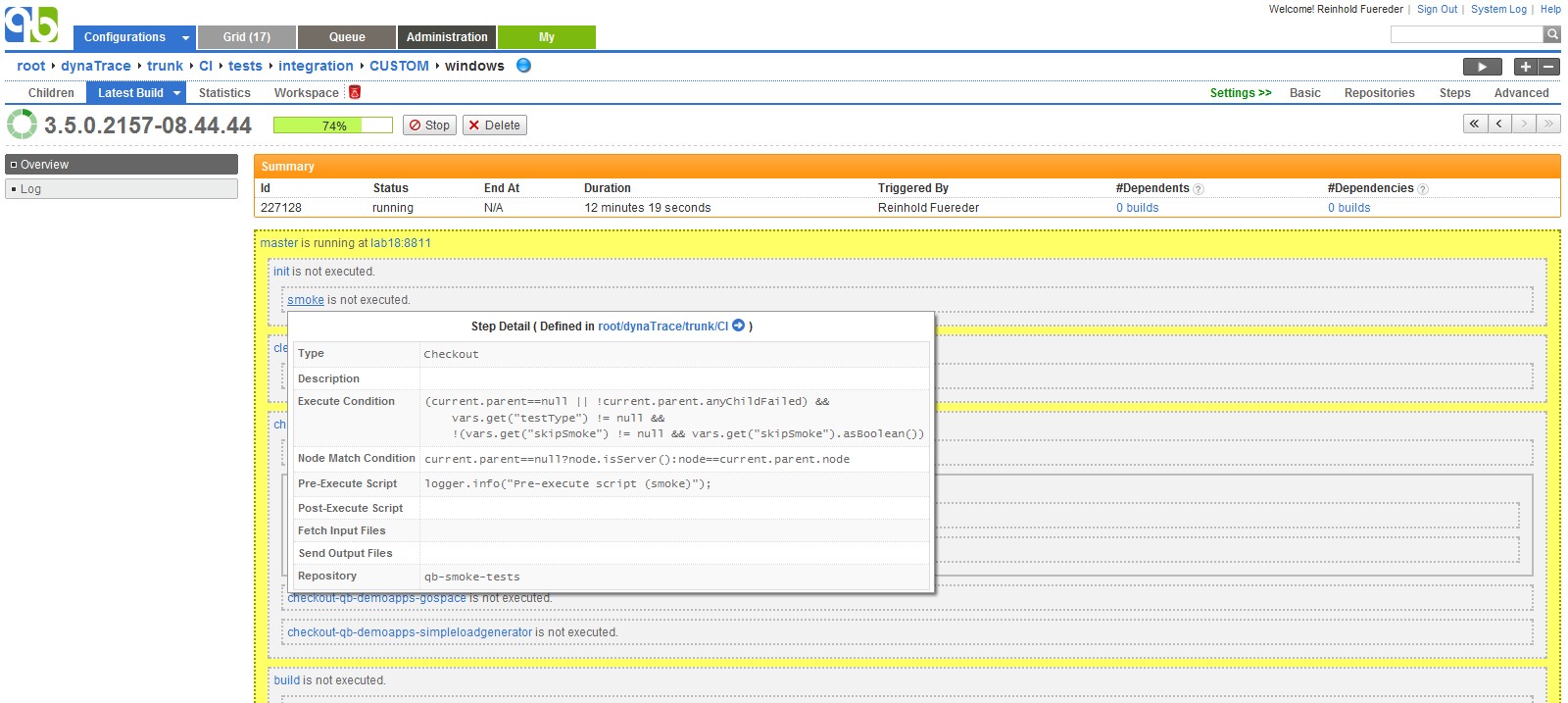1568x703 pixels.
Task: Click the blue globe icon beside windows
Action: pos(523,66)
